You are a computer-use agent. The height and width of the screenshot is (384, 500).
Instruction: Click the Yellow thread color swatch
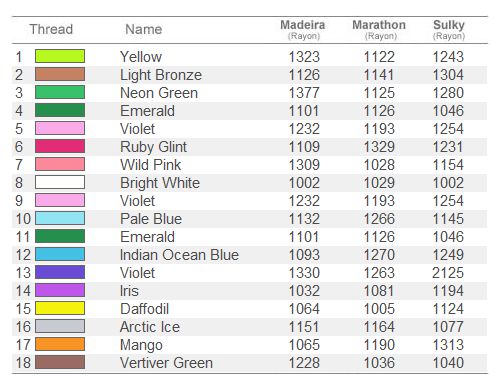pyautogui.click(x=60, y=56)
